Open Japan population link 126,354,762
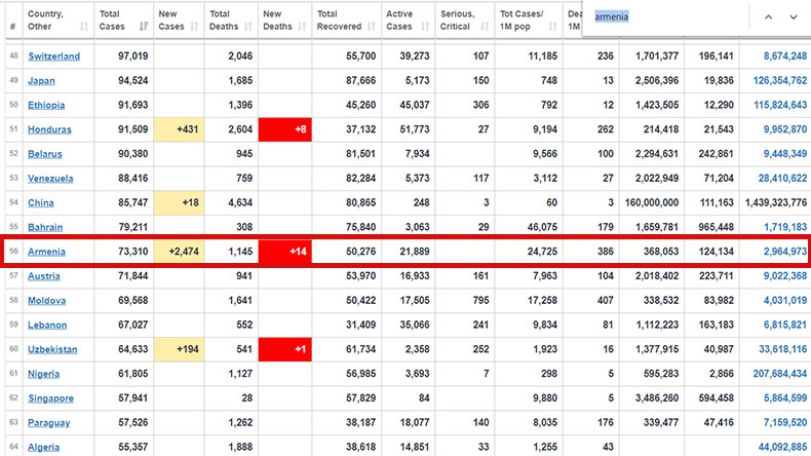Screen dimensions: 811x456 tap(780, 80)
